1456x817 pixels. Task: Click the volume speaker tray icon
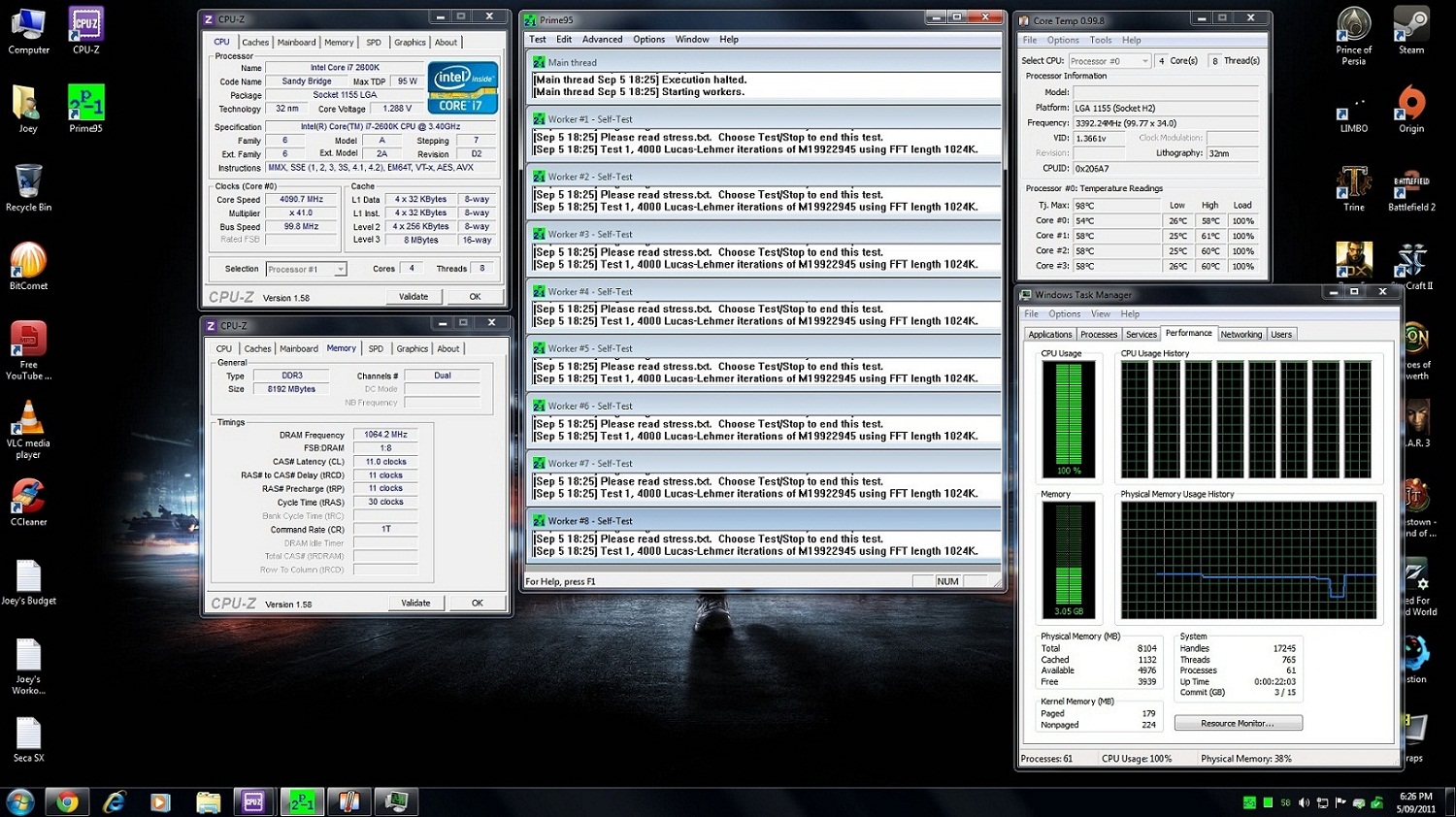pyautogui.click(x=1304, y=802)
